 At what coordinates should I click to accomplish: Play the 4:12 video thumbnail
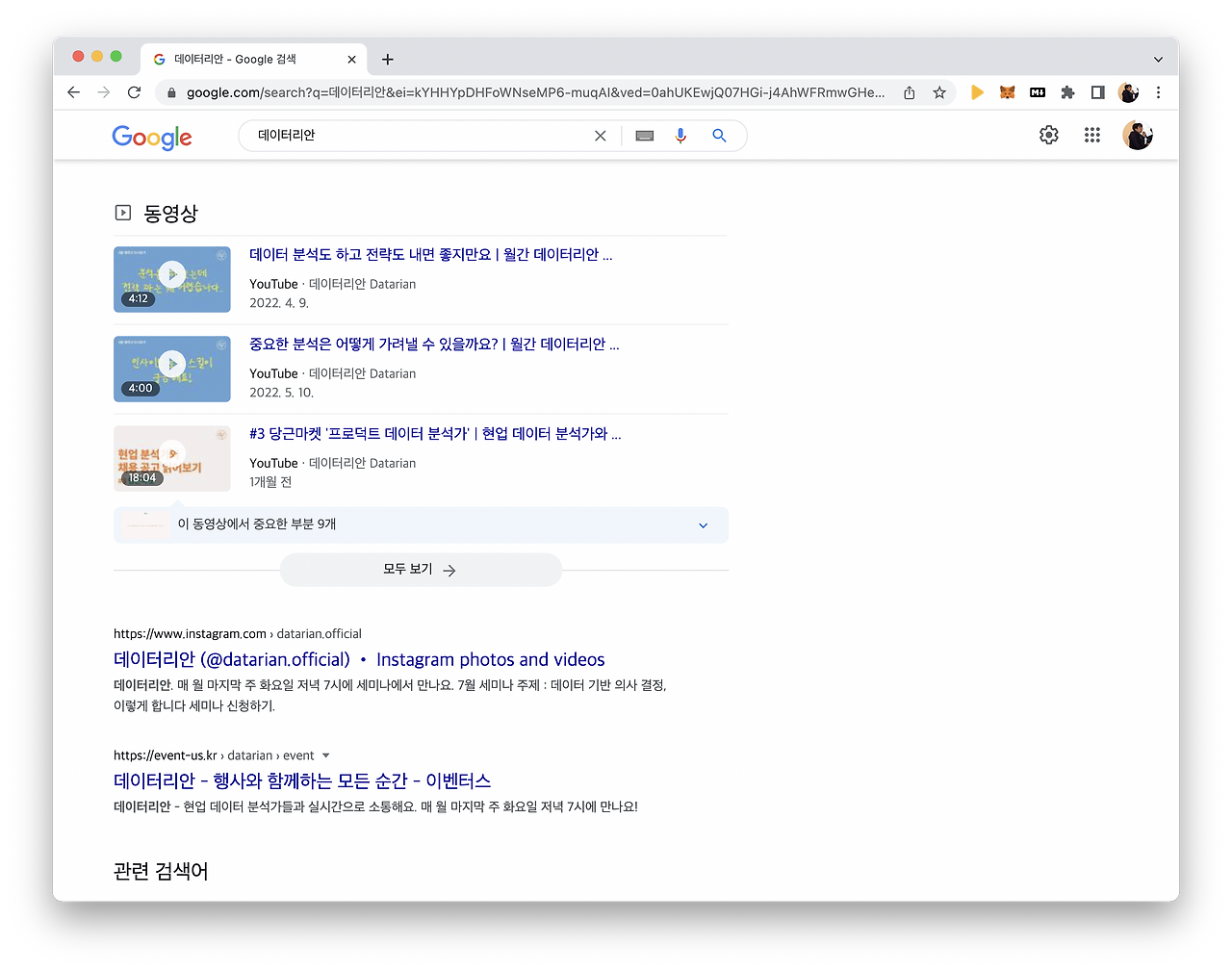(x=172, y=279)
